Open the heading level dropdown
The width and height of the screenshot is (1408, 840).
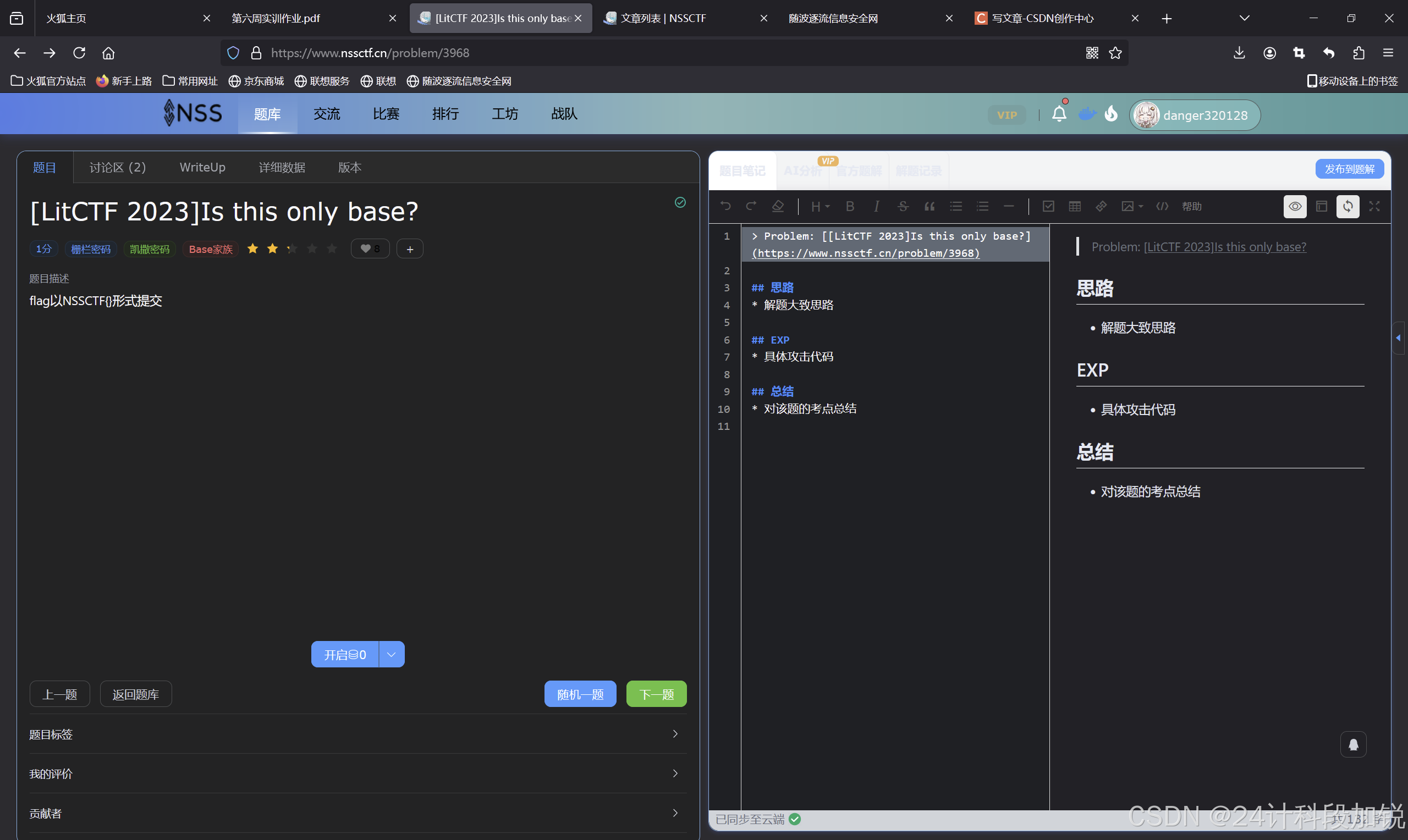[820, 207]
